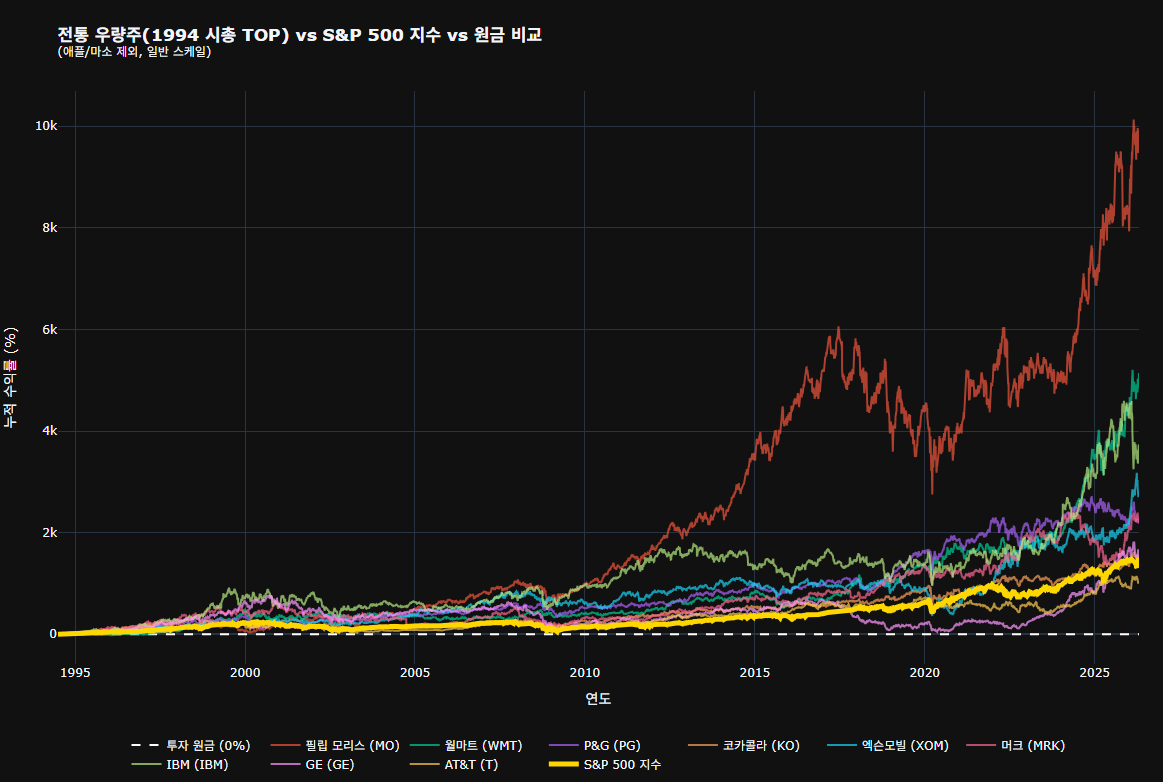
Task: Toggle 월마트 (WMT) legend entry
Action: click(x=466, y=746)
